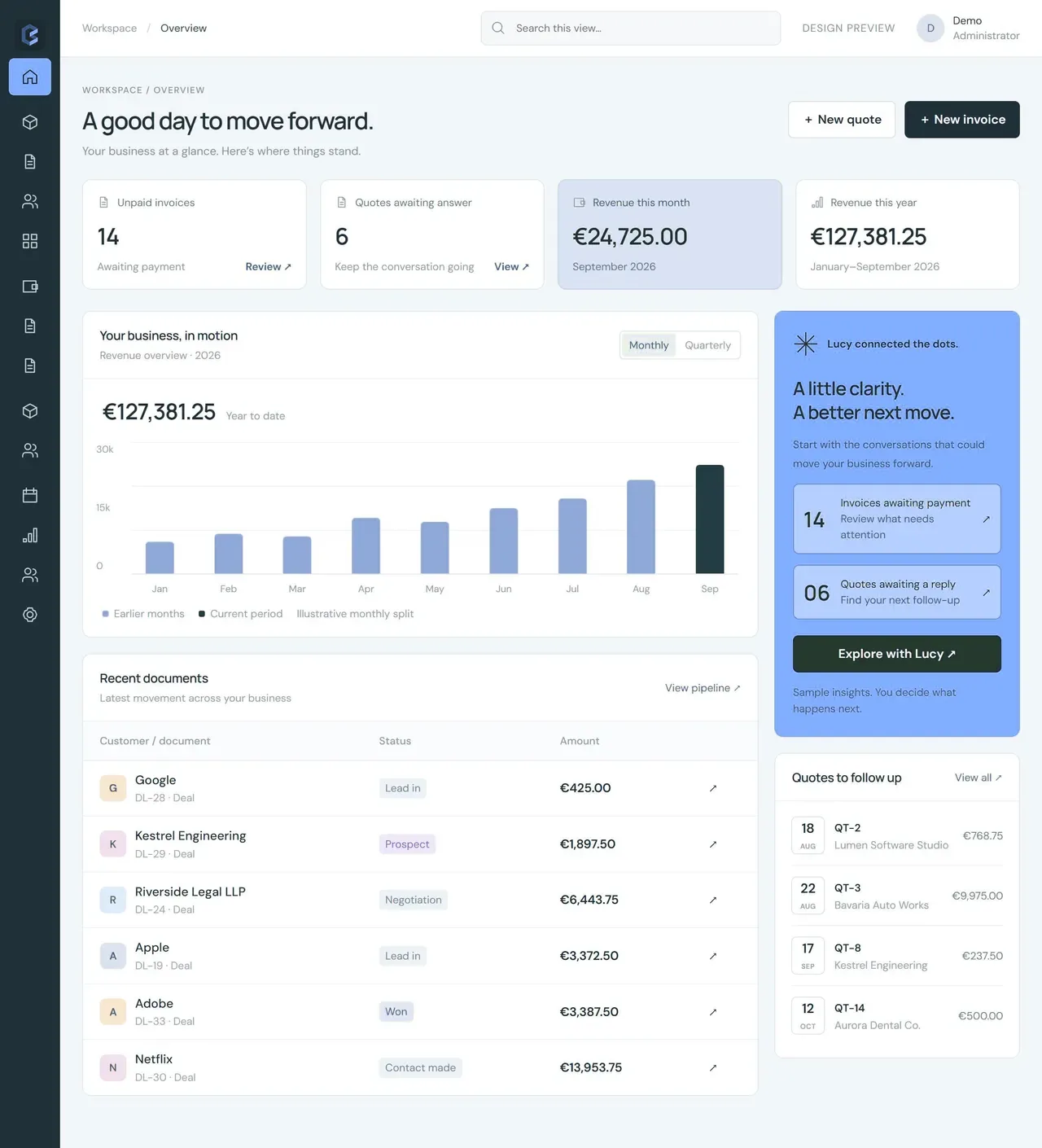Open quote QT-2 Lumen Software Studio

tap(897, 836)
